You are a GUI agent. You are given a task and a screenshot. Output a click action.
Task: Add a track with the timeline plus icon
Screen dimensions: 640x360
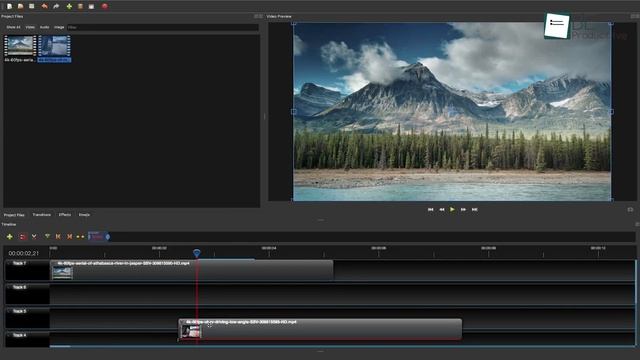pos(9,236)
